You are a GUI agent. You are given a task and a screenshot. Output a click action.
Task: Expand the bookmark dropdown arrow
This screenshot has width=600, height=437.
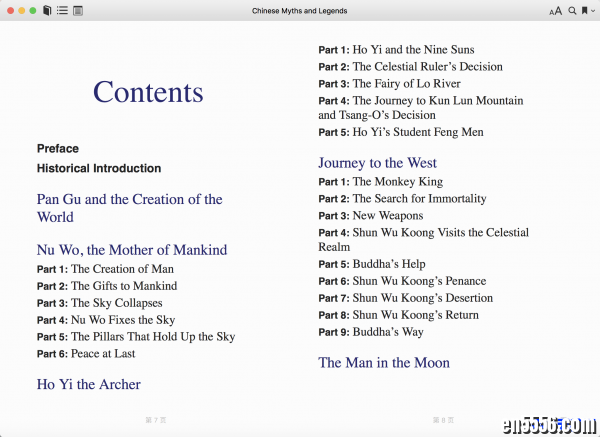pyautogui.click(x=592, y=11)
